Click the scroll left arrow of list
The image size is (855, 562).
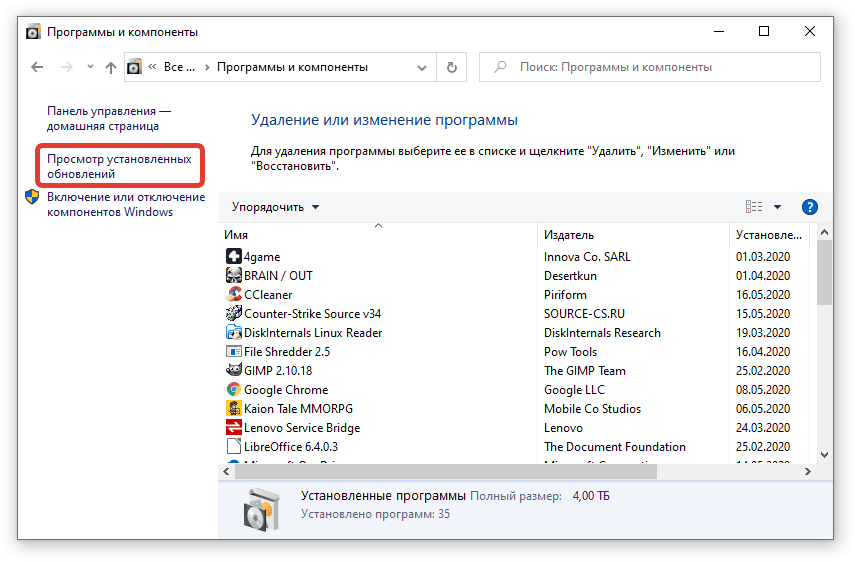[226, 472]
